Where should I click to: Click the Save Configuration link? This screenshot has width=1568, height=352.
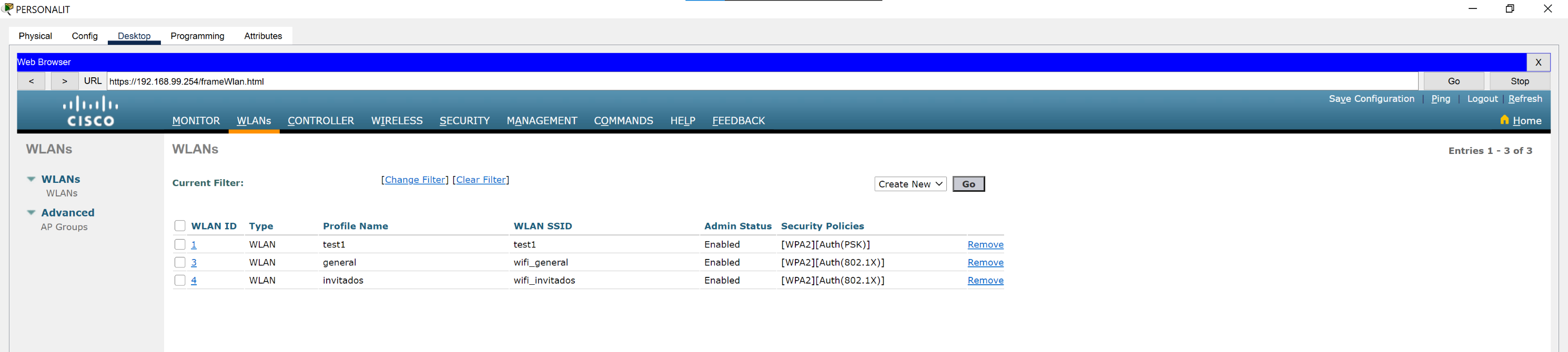point(1371,98)
